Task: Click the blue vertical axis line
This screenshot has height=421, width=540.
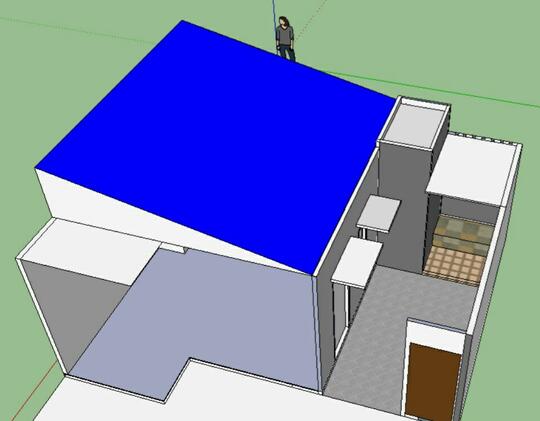Action: point(274,21)
